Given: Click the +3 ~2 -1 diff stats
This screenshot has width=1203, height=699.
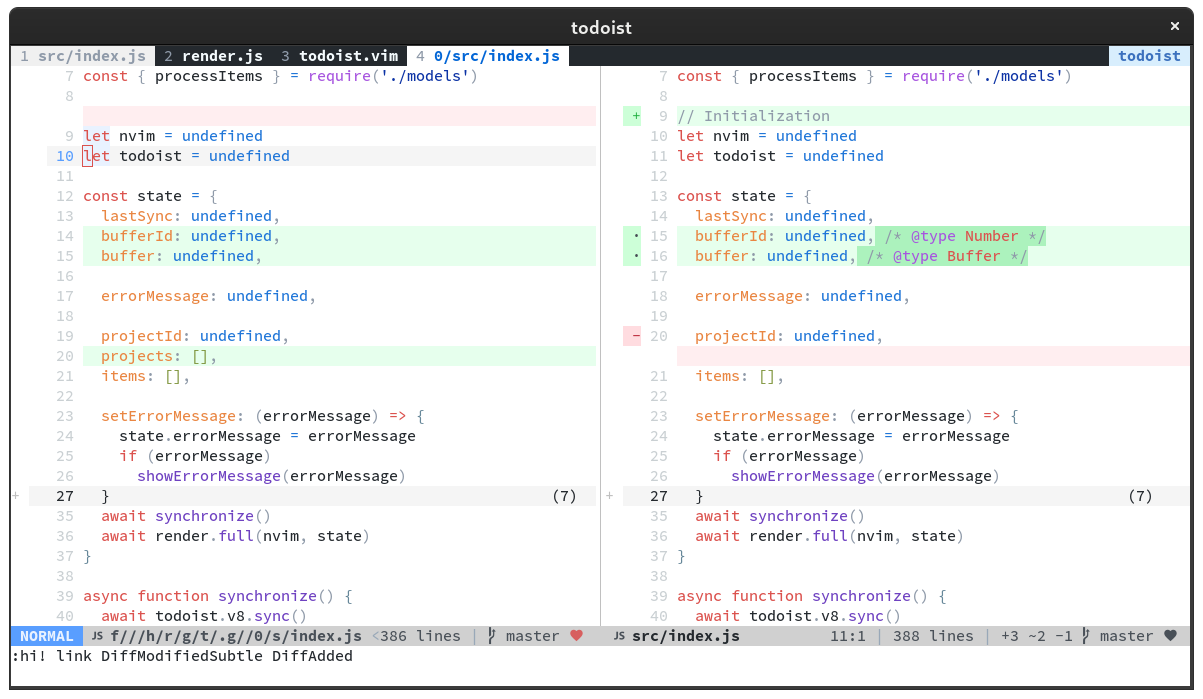Looking at the screenshot, I should coord(1036,635).
